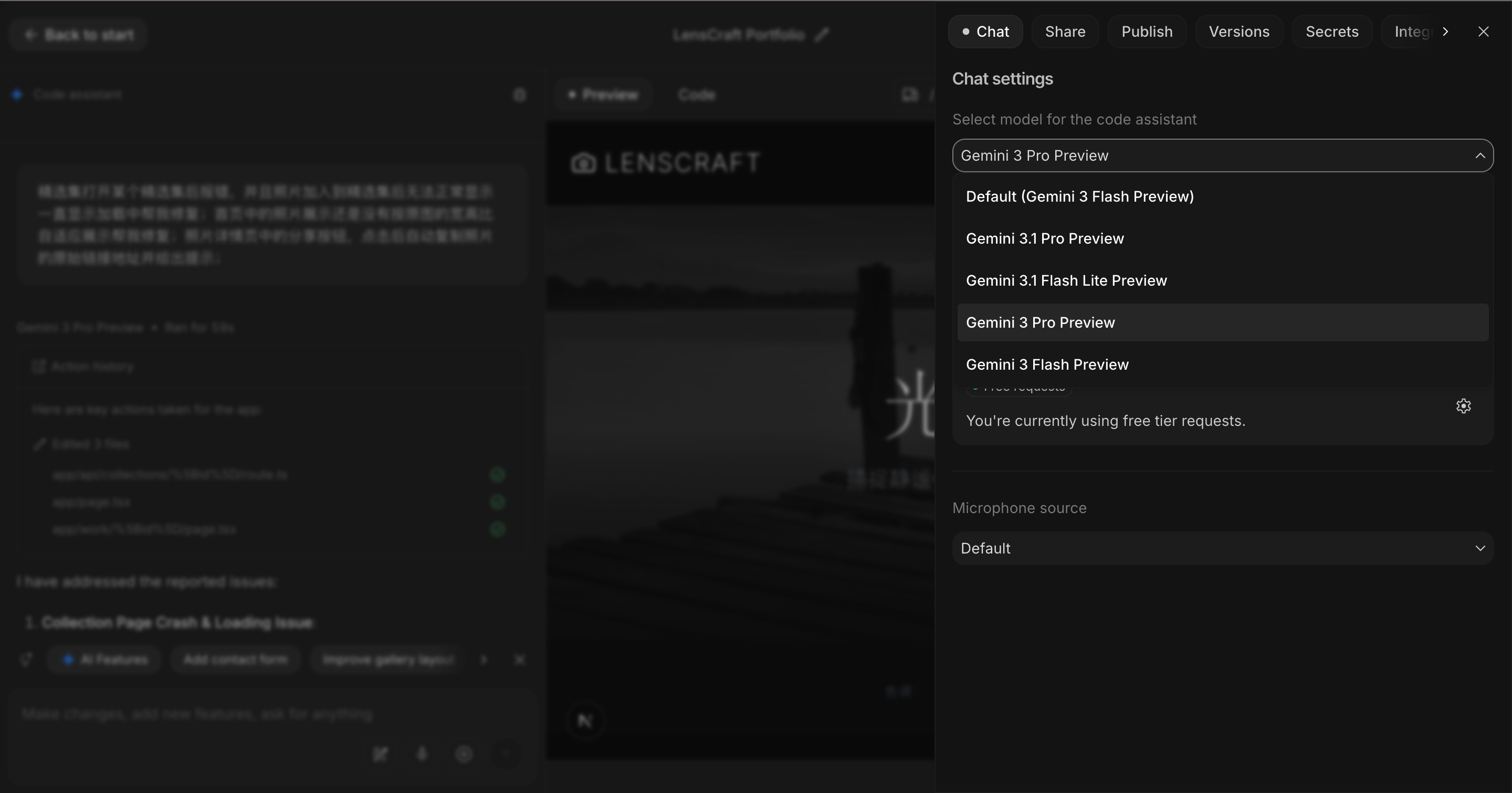Select Default (Gemini 3 Flash Preview) option
Screen dimensions: 1512x793
[1079, 196]
